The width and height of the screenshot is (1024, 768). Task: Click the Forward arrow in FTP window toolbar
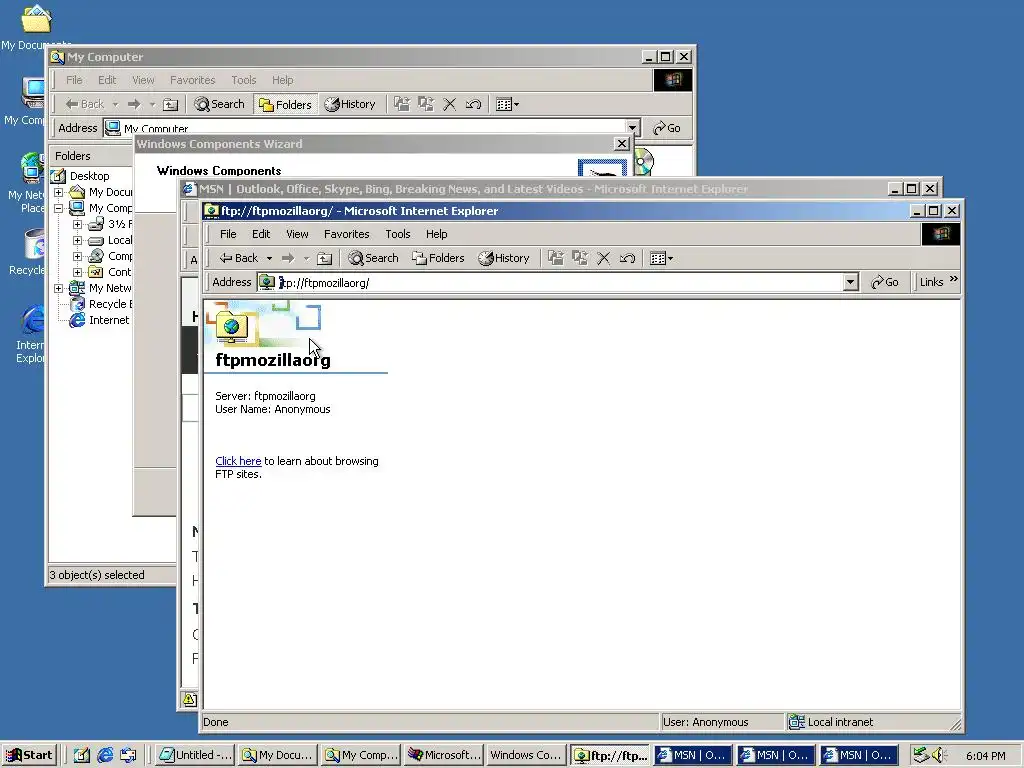[288, 258]
